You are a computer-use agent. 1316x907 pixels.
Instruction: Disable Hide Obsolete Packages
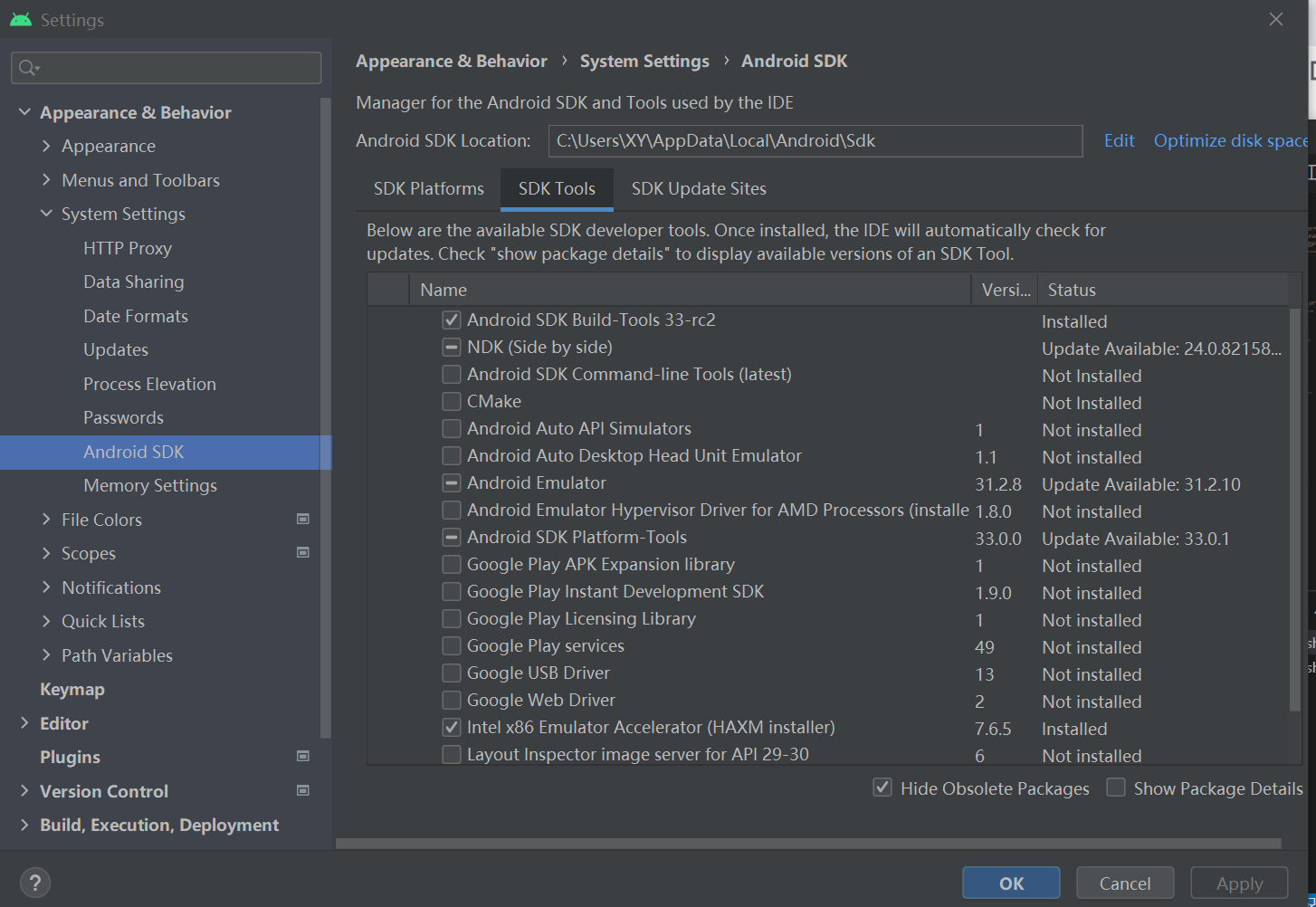pyautogui.click(x=882, y=788)
